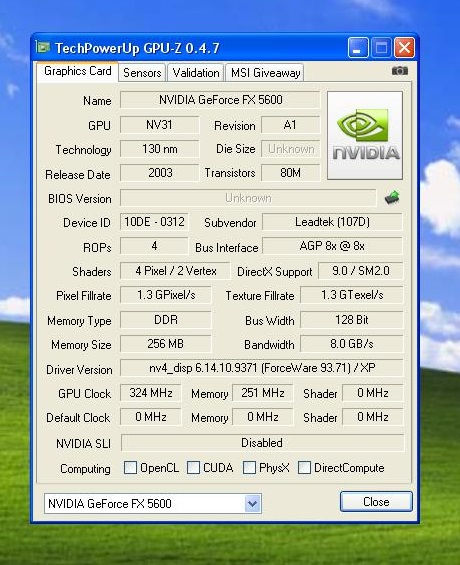Screen dimensions: 460x565
Task: Click the Release Date value 2003
Action: pyautogui.click(x=159, y=173)
